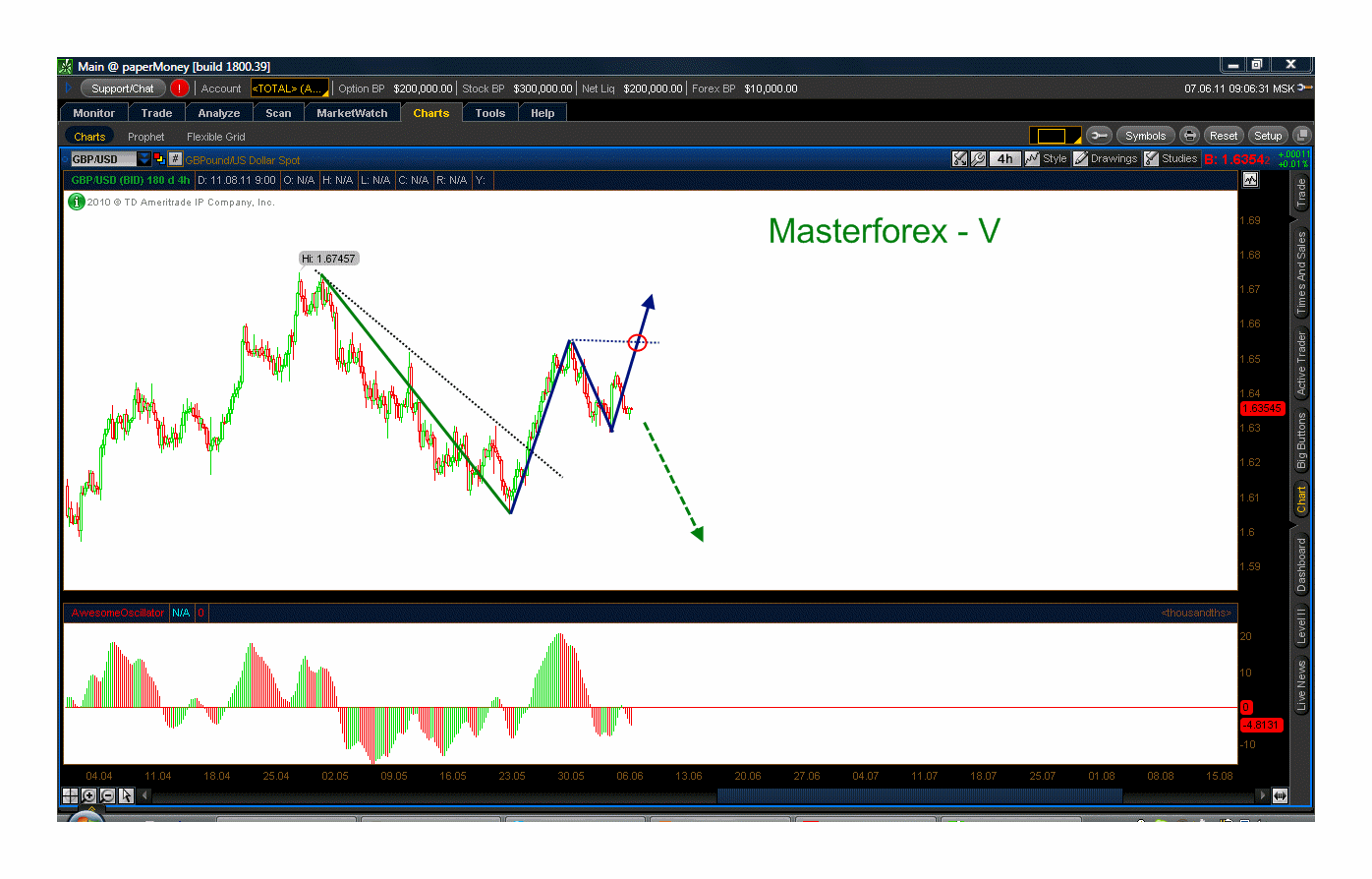1372x879 pixels.
Task: Click the scrollbar left arrow
Action: [x=145, y=795]
